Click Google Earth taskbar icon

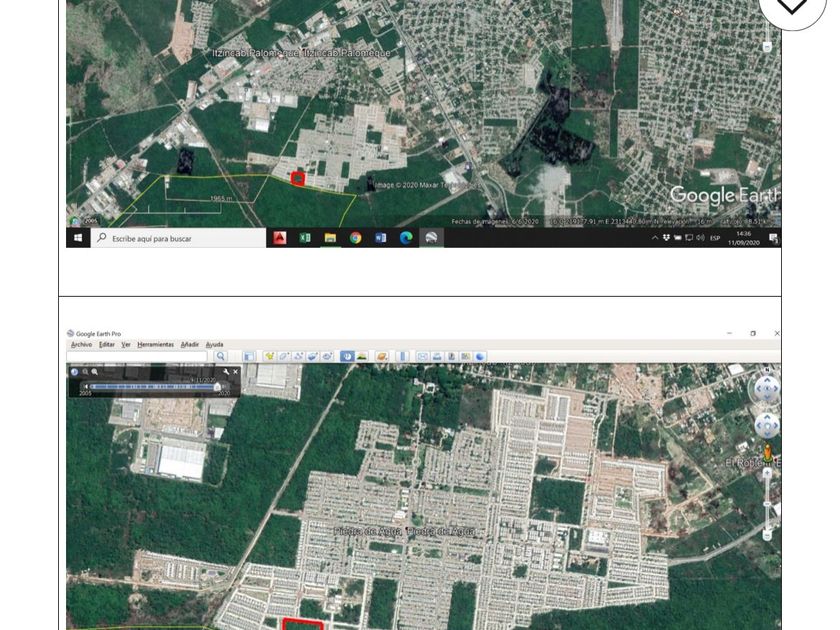(431, 238)
